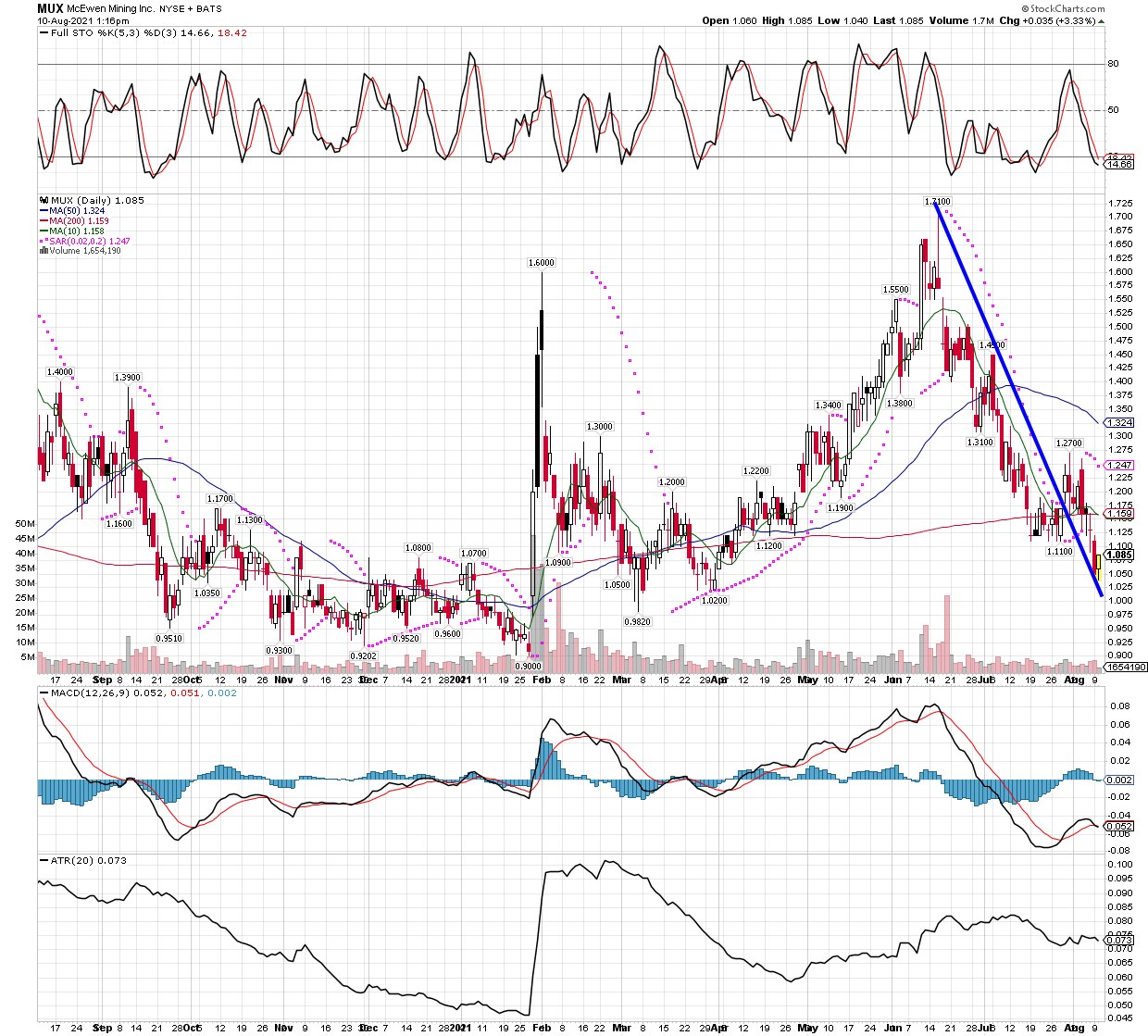The image size is (1148, 1036).
Task: Click the 1.3900 price label in September
Action: click(127, 377)
